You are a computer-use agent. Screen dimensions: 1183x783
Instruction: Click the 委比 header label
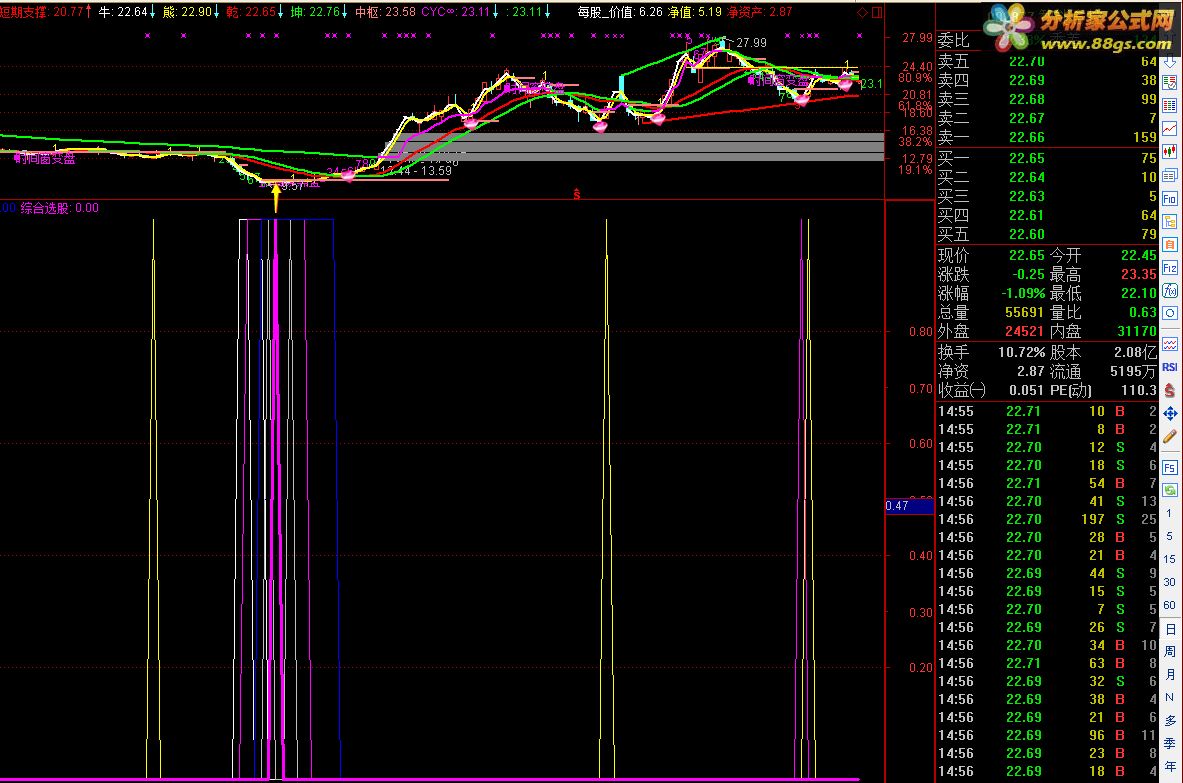(x=954, y=40)
